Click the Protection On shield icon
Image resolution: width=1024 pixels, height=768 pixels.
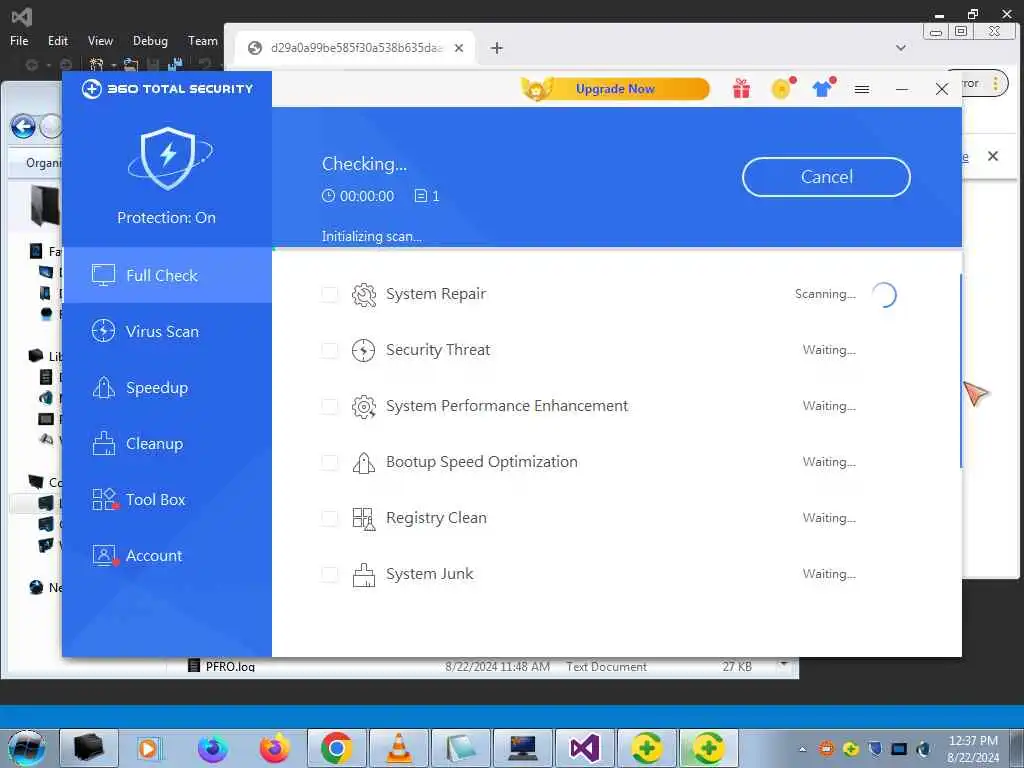click(168, 159)
